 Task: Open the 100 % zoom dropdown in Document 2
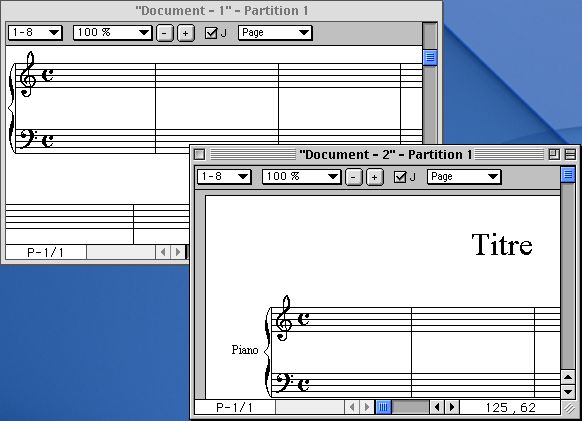coord(301,177)
